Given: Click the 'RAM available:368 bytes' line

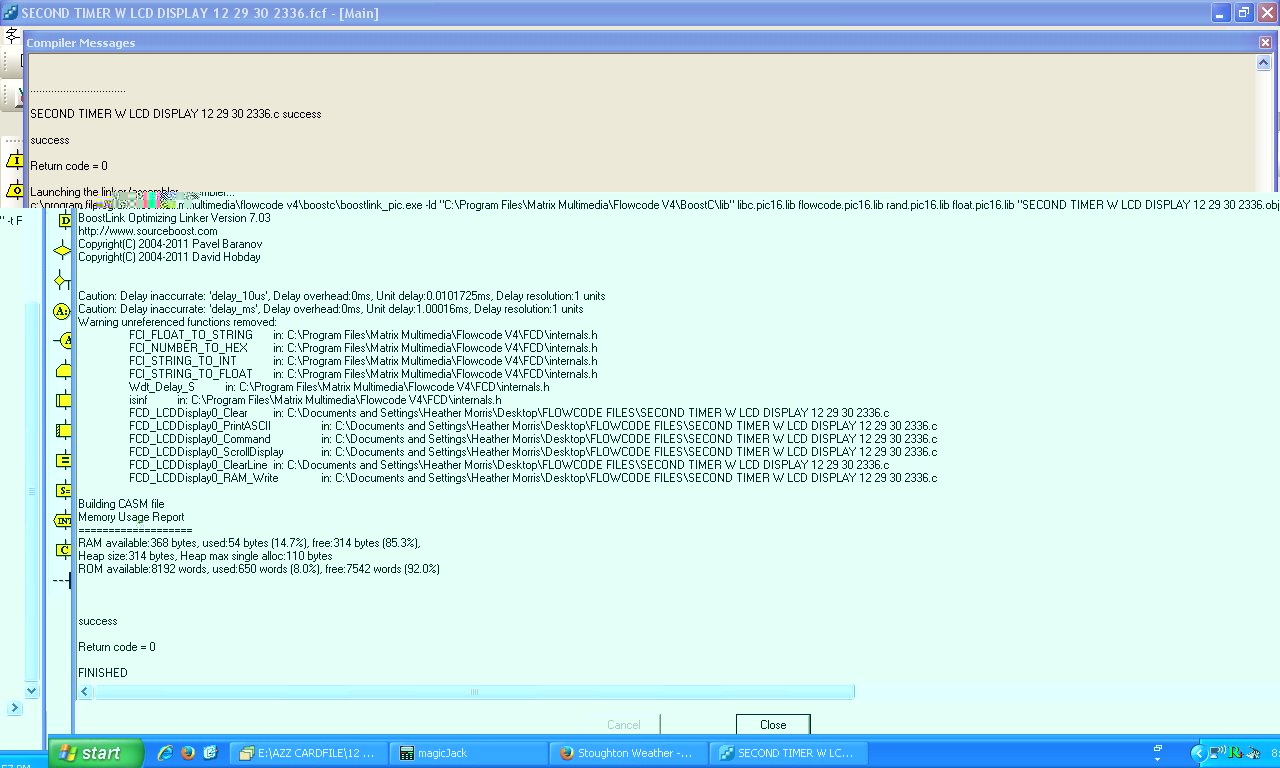Looking at the screenshot, I should [x=249, y=543].
